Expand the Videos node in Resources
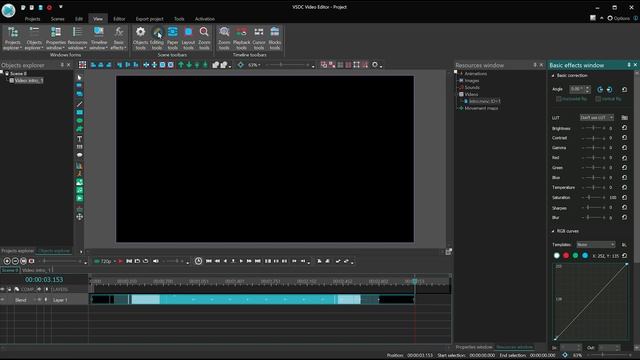Viewport: 640px width, 360px height. [458, 94]
